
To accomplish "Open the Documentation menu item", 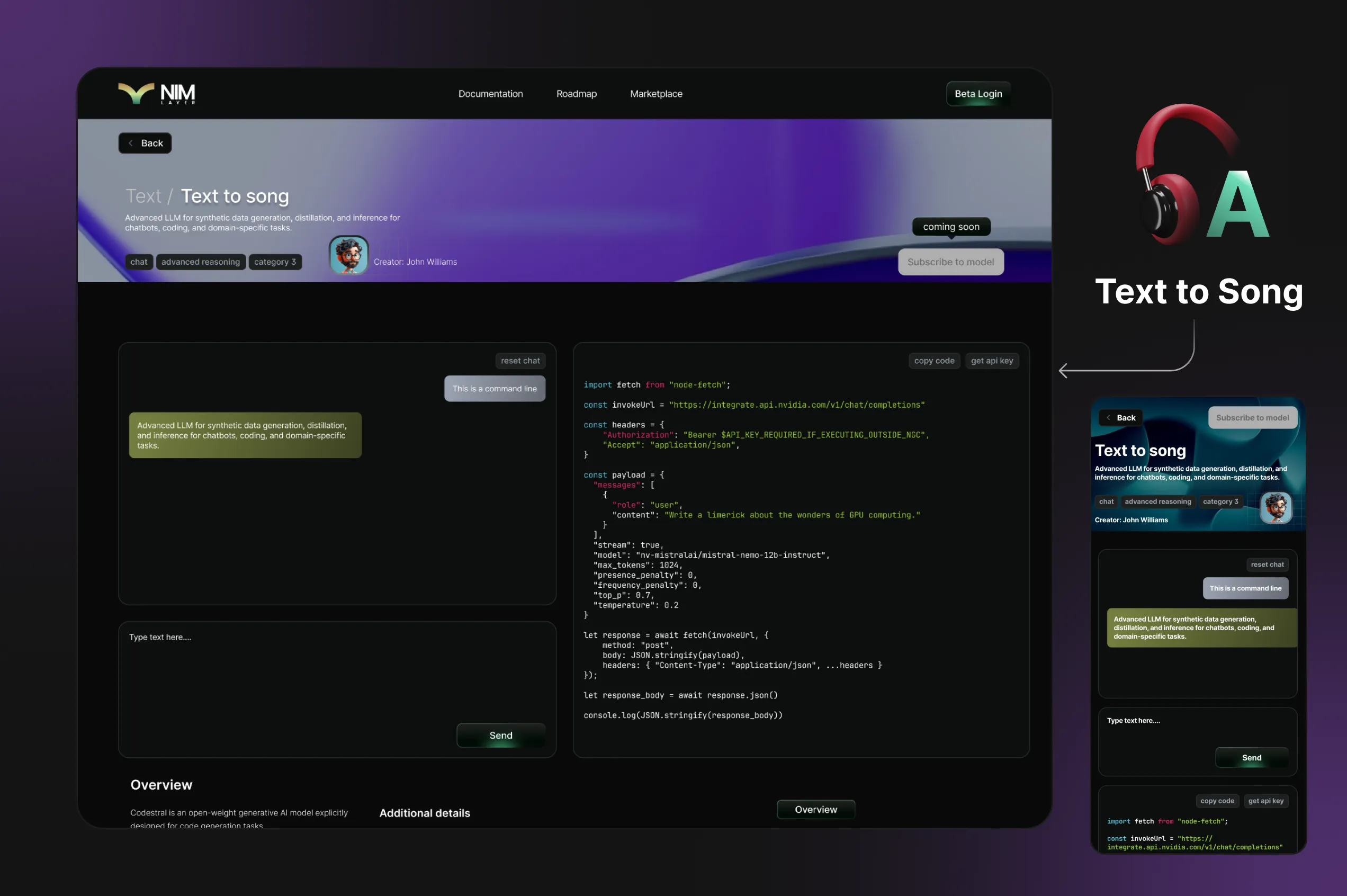I will tap(490, 94).
